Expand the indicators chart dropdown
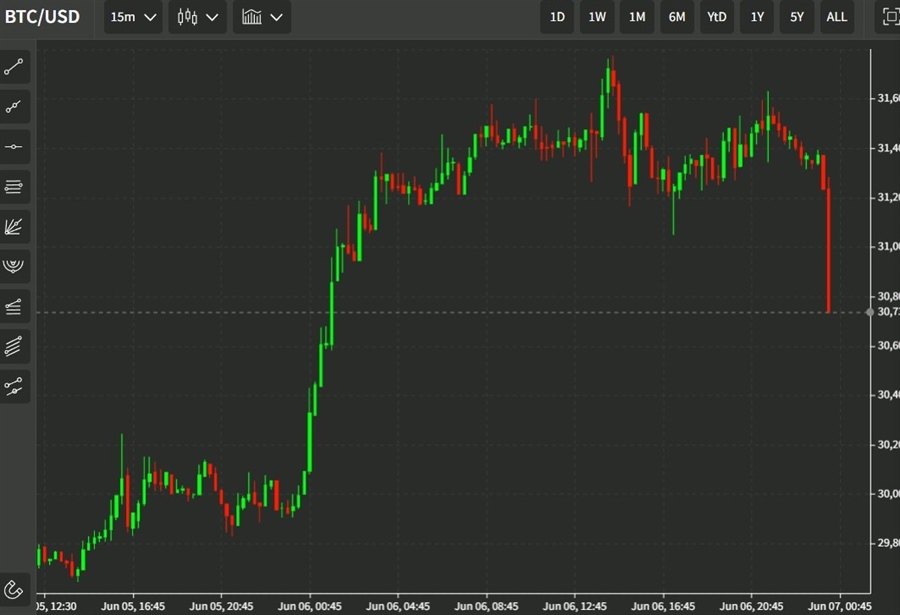 click(x=262, y=17)
